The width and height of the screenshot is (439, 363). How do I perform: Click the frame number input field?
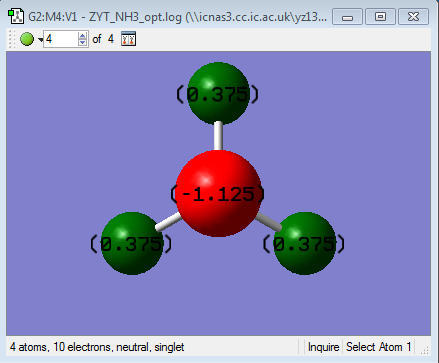coord(61,39)
